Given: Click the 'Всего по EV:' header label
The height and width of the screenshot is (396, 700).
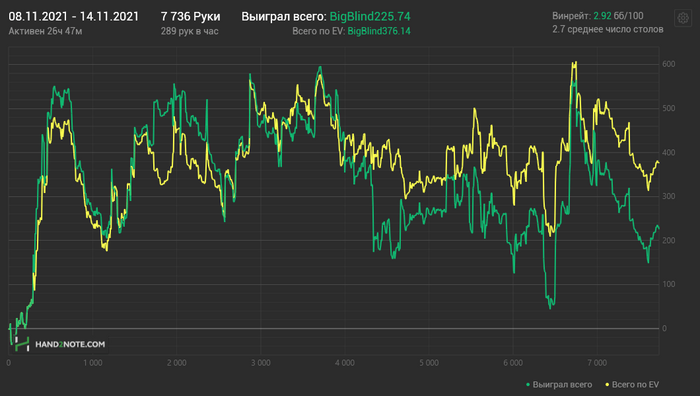Looking at the screenshot, I should tap(319, 31).
